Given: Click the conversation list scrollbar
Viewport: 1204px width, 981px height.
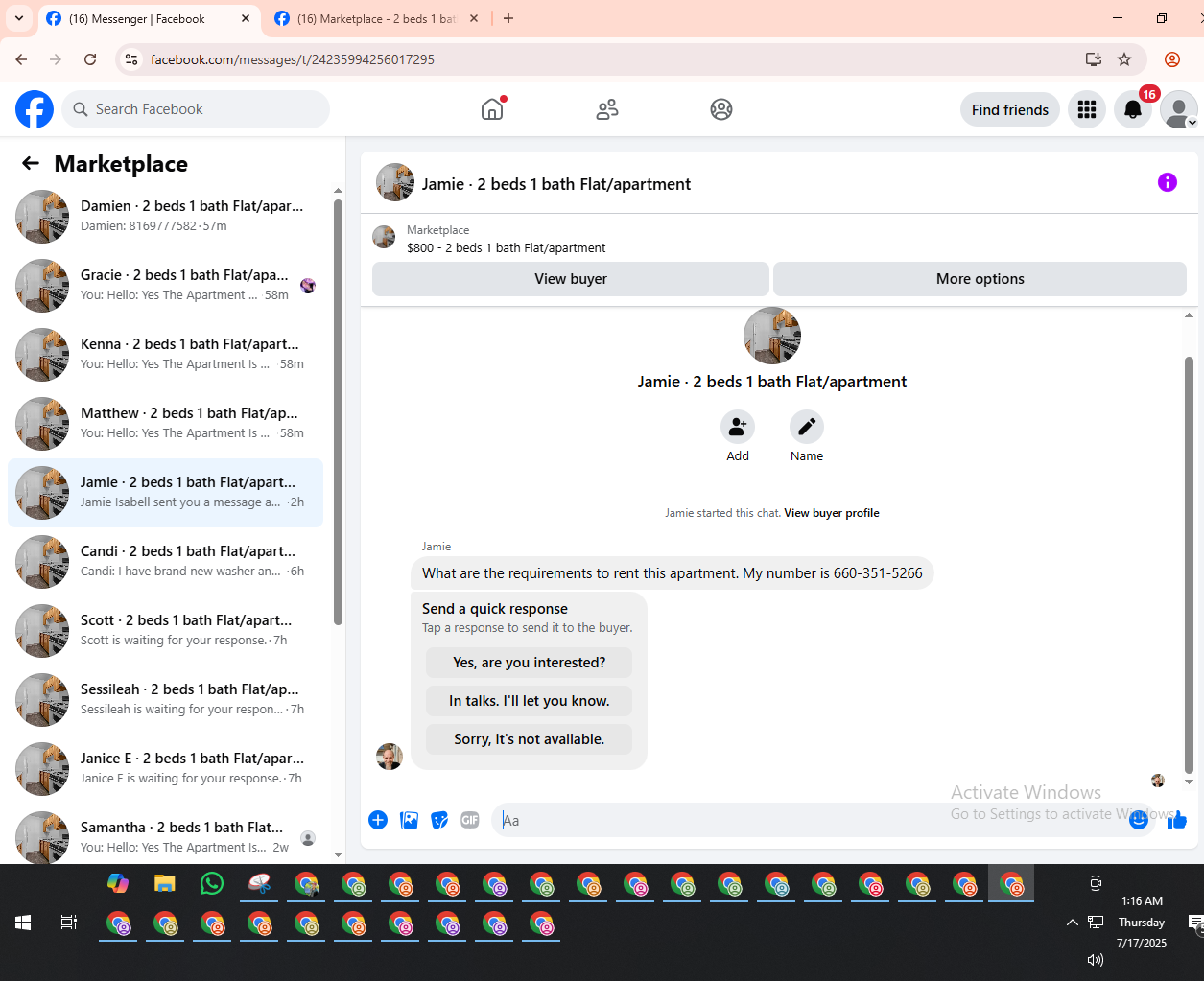Looking at the screenshot, I should (338, 412).
